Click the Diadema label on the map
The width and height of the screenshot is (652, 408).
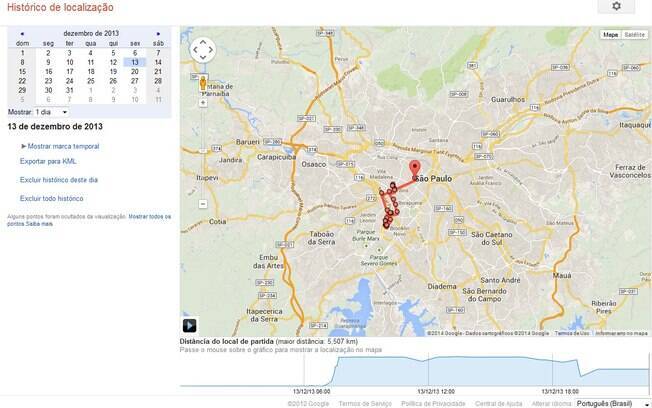(442, 287)
